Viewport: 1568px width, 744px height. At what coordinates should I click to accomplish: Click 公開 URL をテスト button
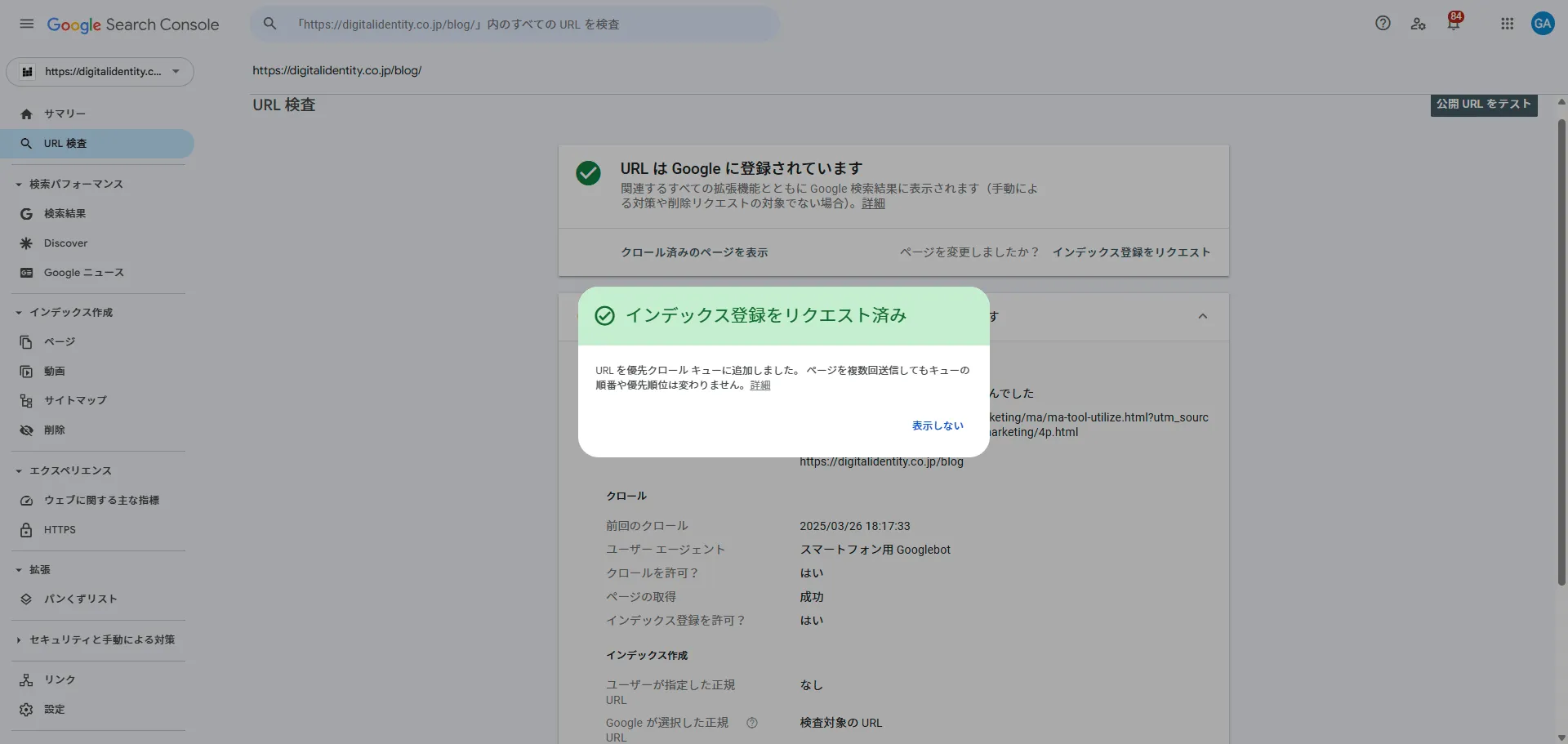coord(1484,105)
